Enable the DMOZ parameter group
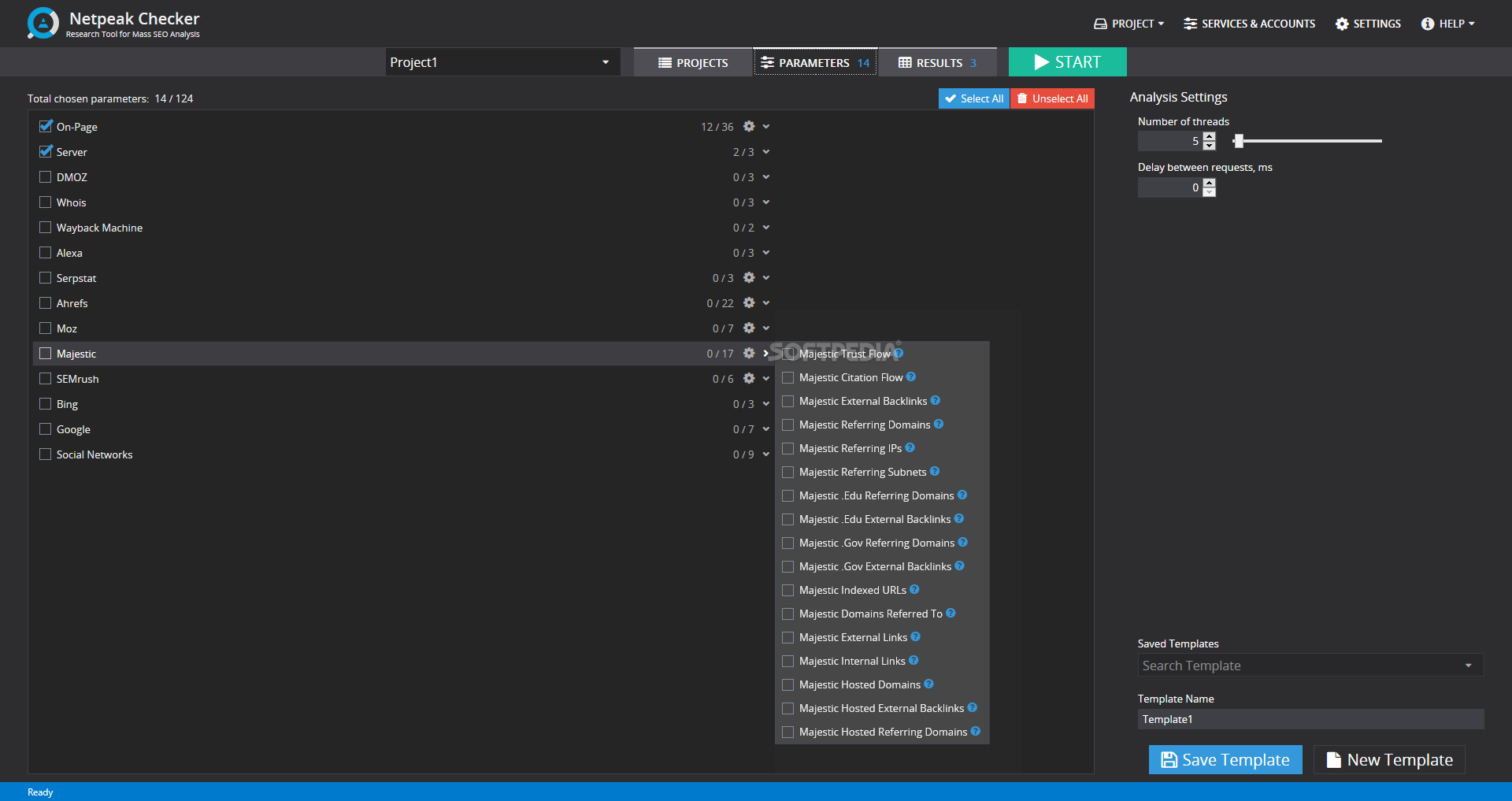This screenshot has width=1512, height=801. [x=46, y=176]
